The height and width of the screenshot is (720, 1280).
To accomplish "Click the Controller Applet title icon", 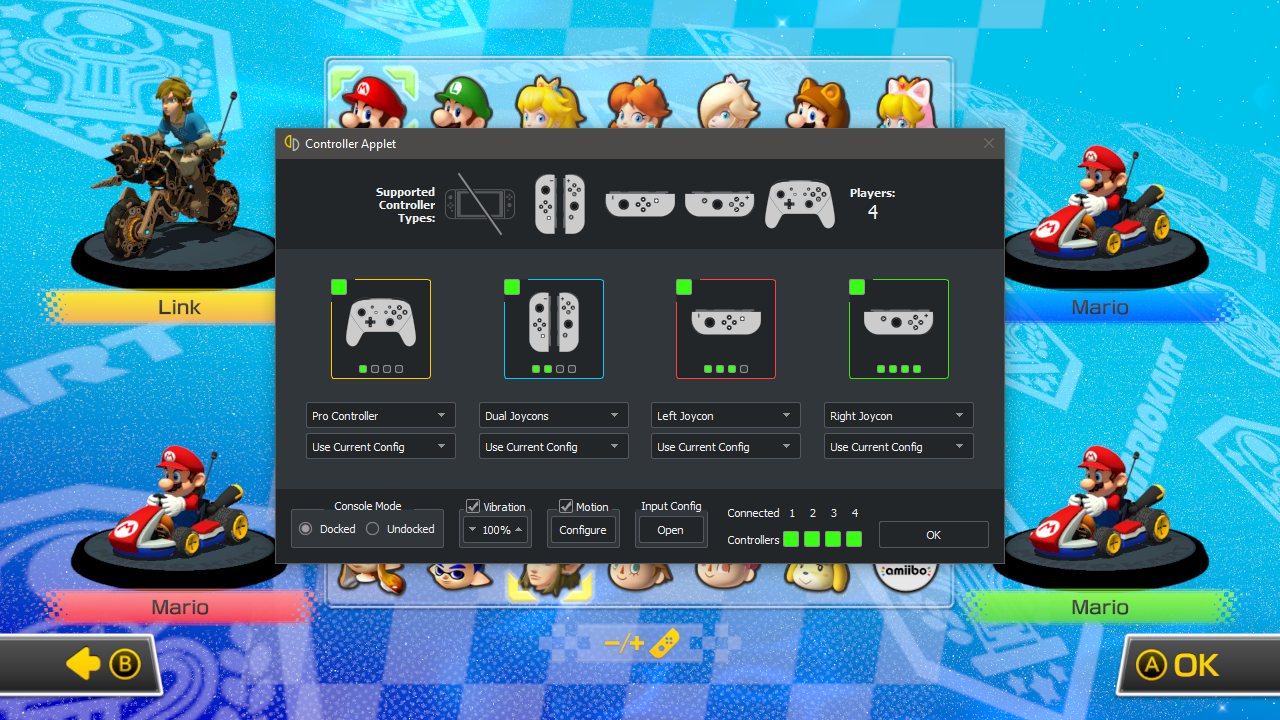I will coord(292,143).
